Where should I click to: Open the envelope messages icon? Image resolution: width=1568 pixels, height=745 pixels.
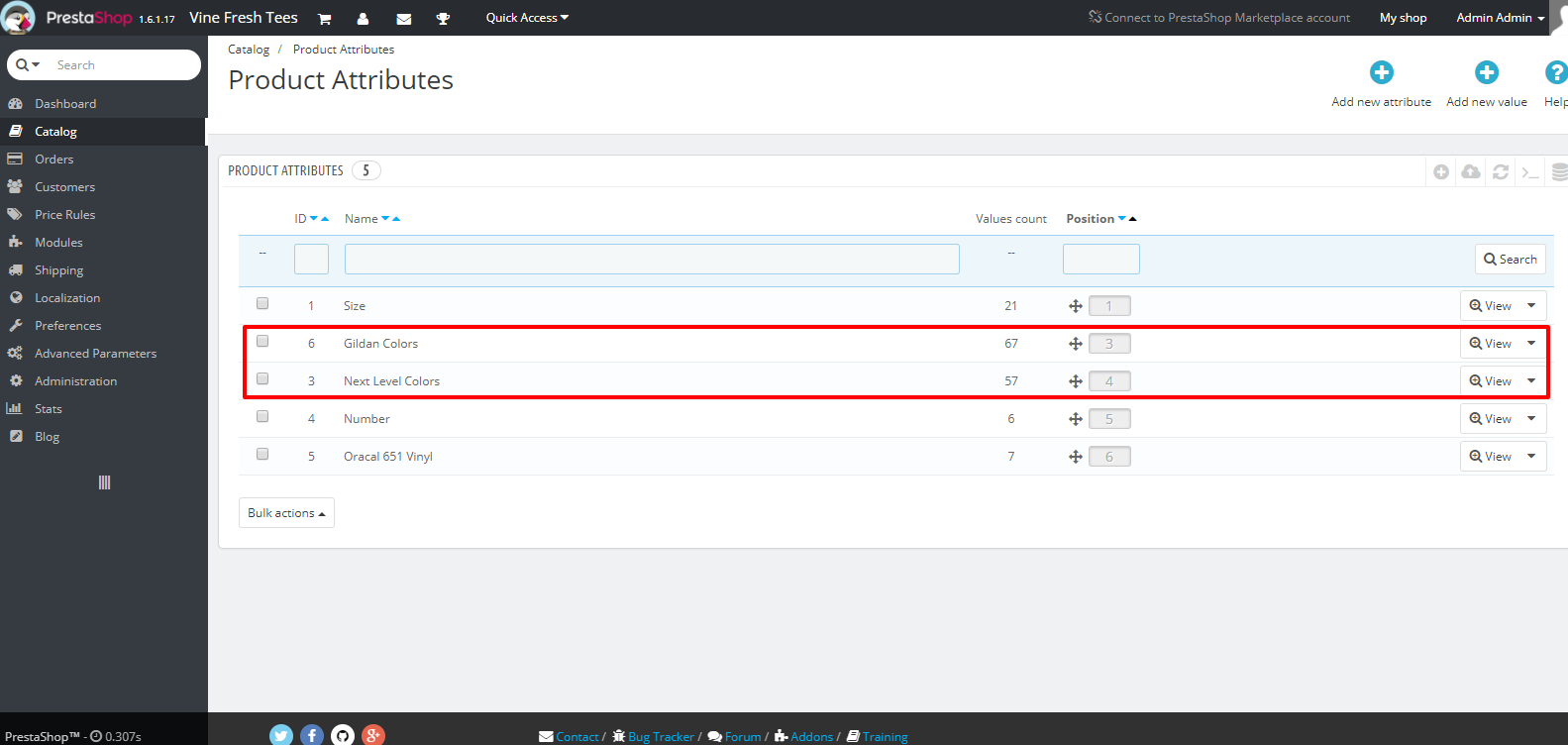click(x=403, y=18)
